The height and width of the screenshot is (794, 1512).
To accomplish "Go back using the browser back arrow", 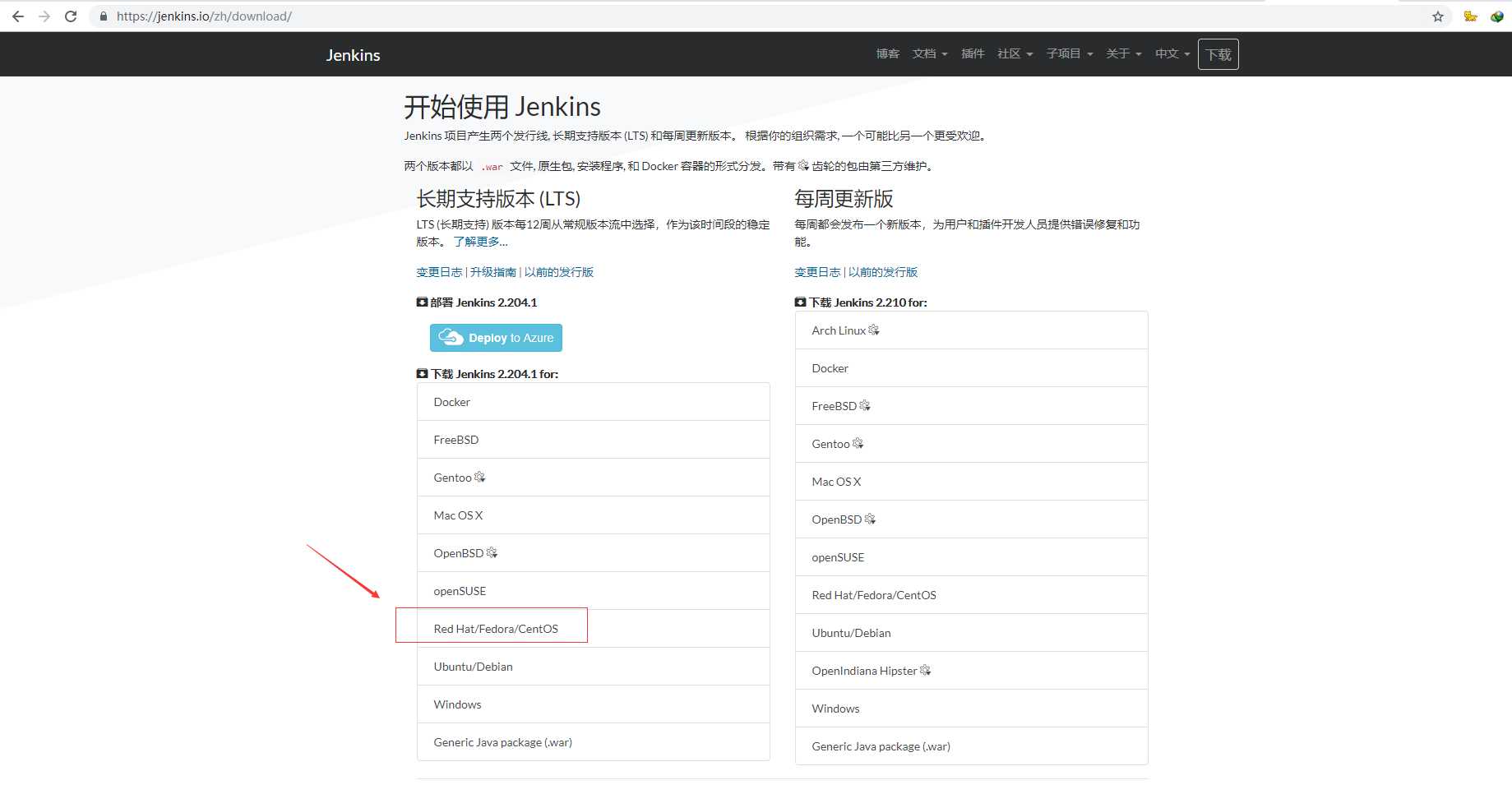I will pos(18,16).
